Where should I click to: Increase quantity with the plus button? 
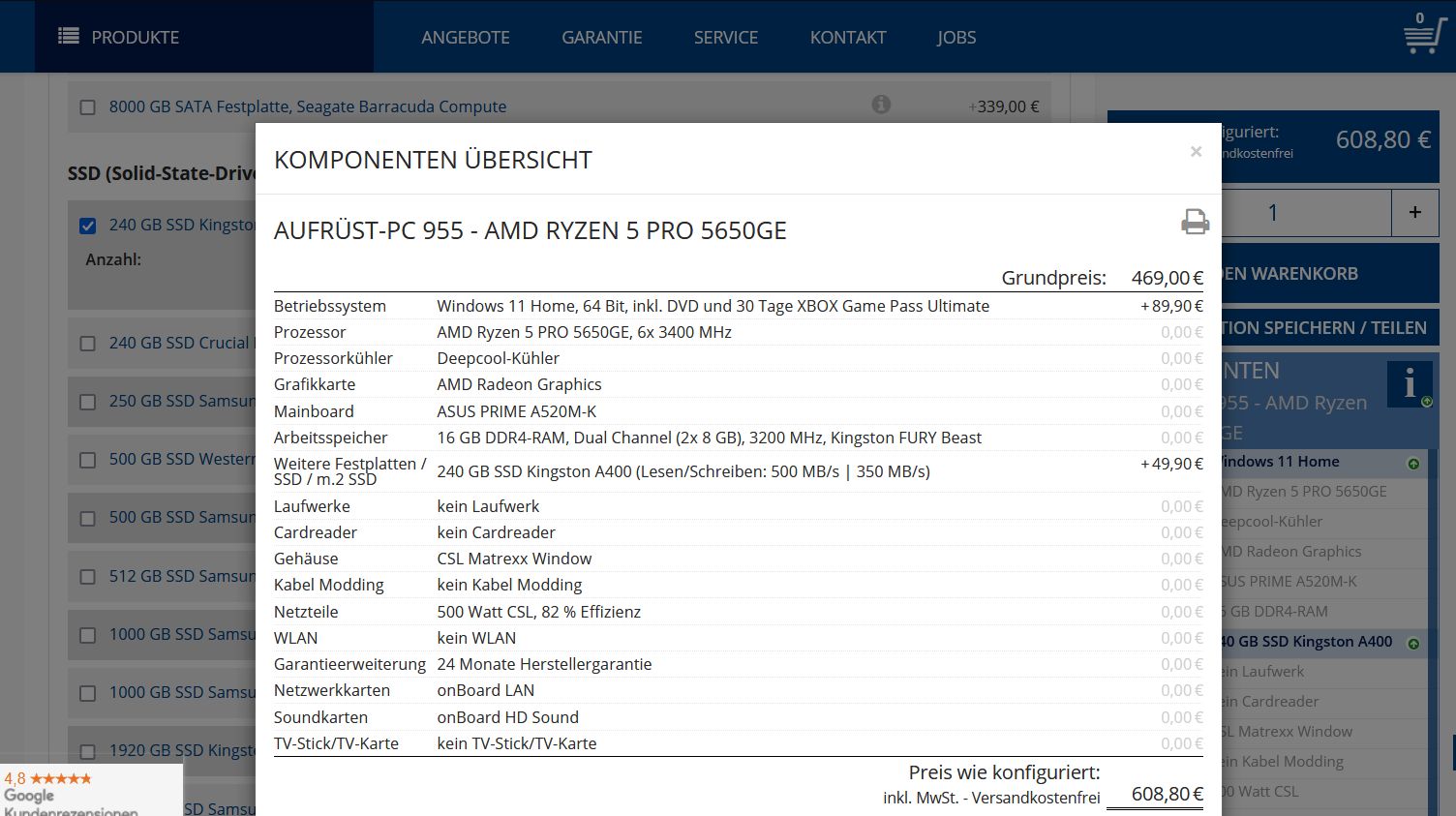click(1414, 212)
